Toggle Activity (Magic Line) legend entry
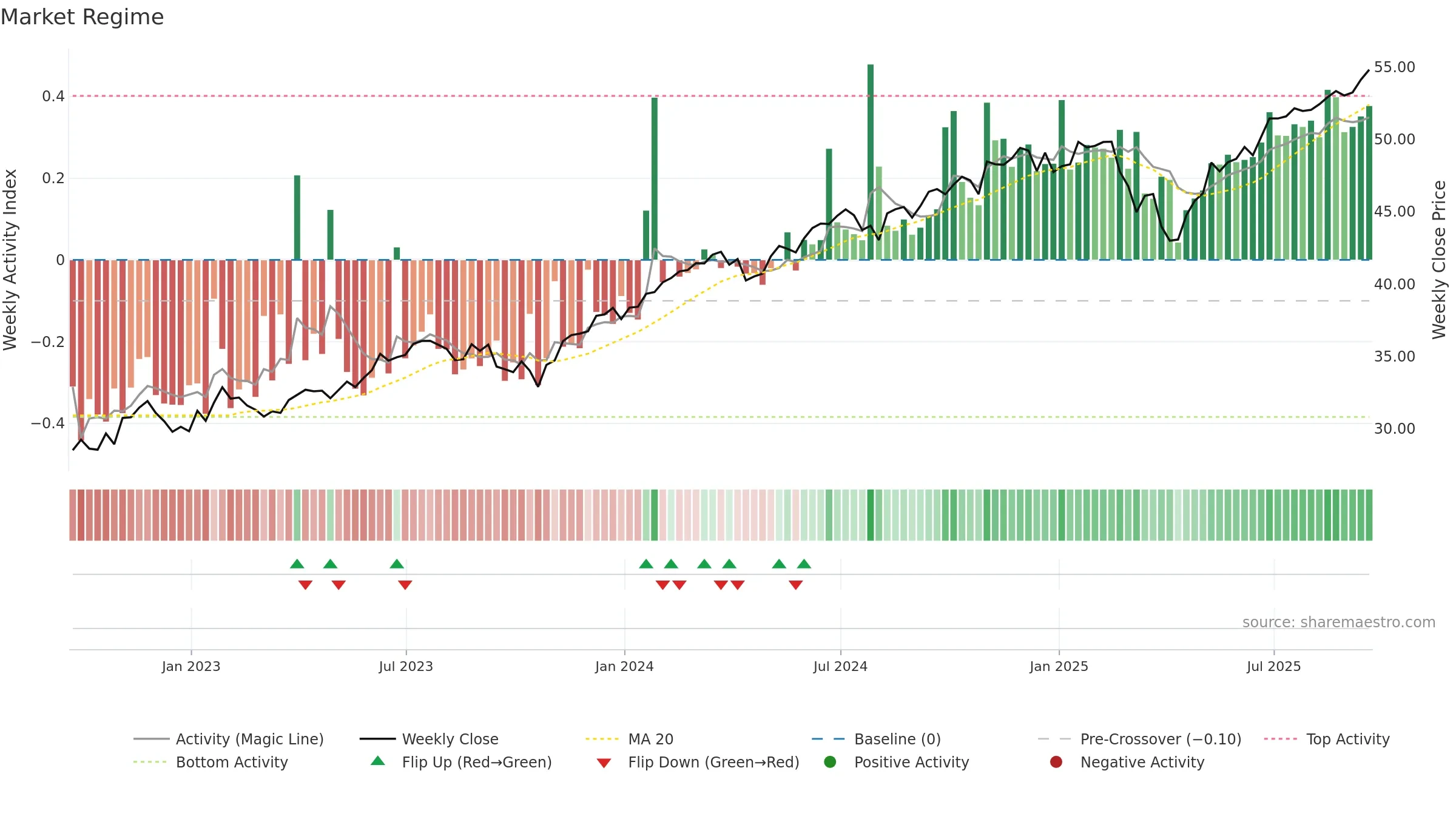 [x=229, y=739]
